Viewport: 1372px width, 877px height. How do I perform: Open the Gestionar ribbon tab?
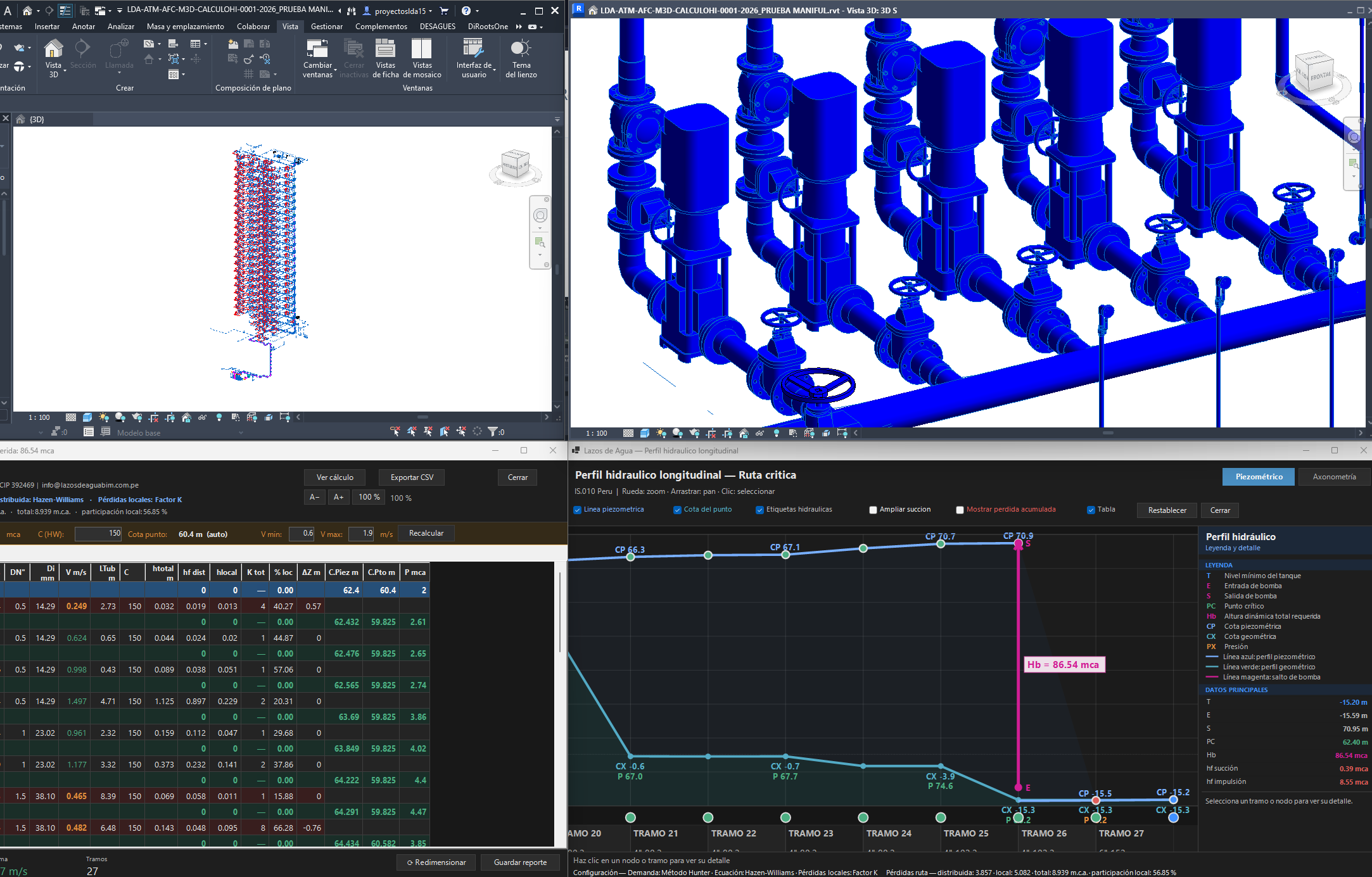pos(326,27)
